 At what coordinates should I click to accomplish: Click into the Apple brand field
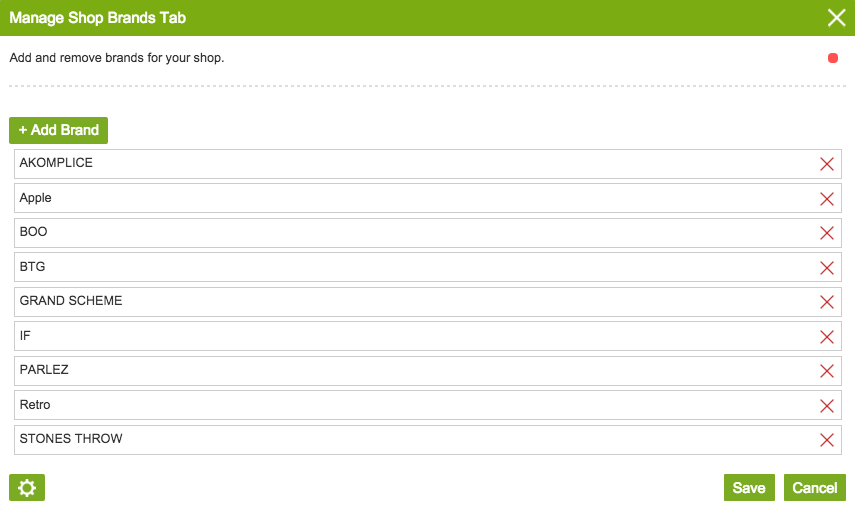click(x=400, y=199)
